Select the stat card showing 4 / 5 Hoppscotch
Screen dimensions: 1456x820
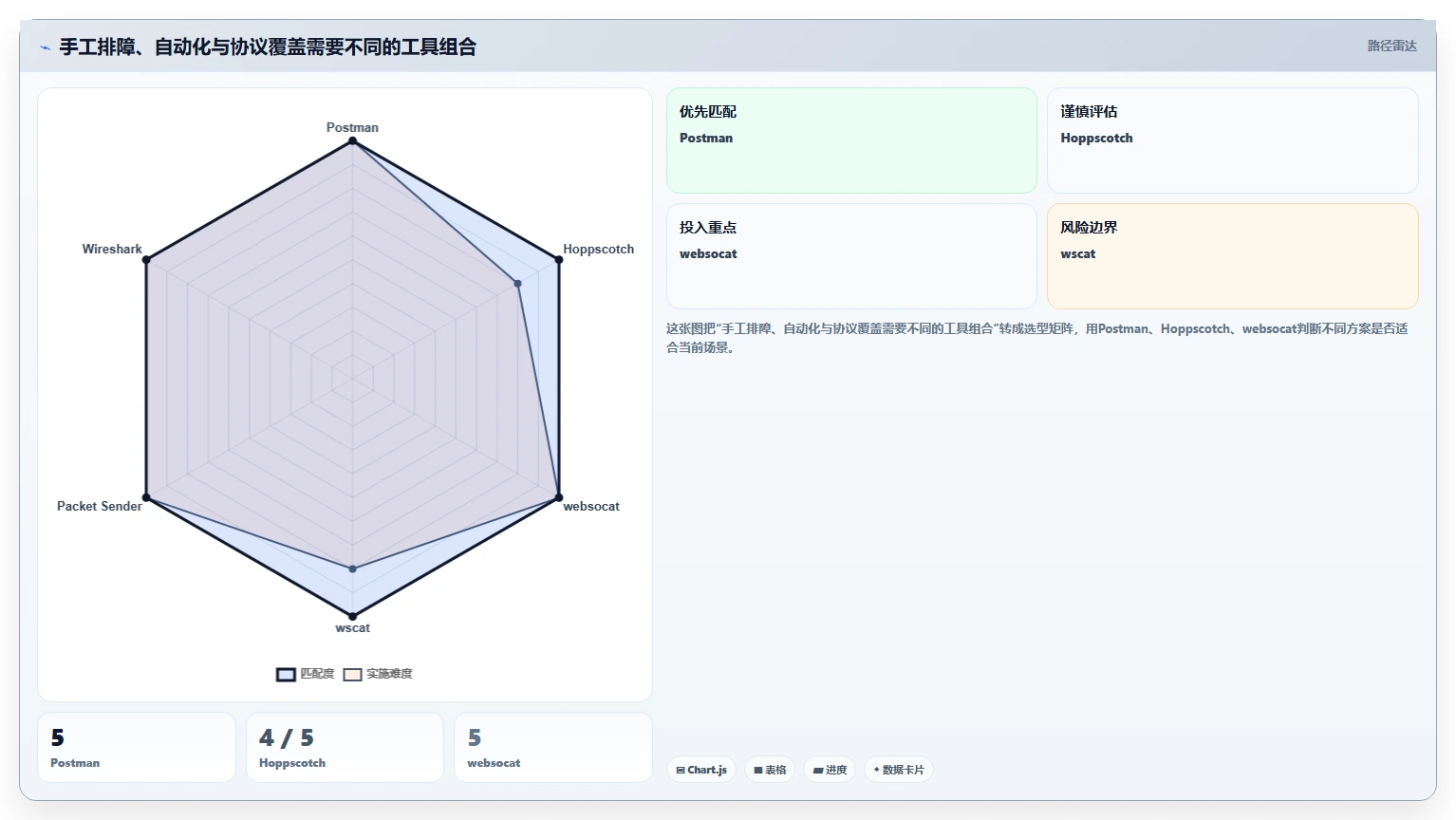tap(345, 748)
